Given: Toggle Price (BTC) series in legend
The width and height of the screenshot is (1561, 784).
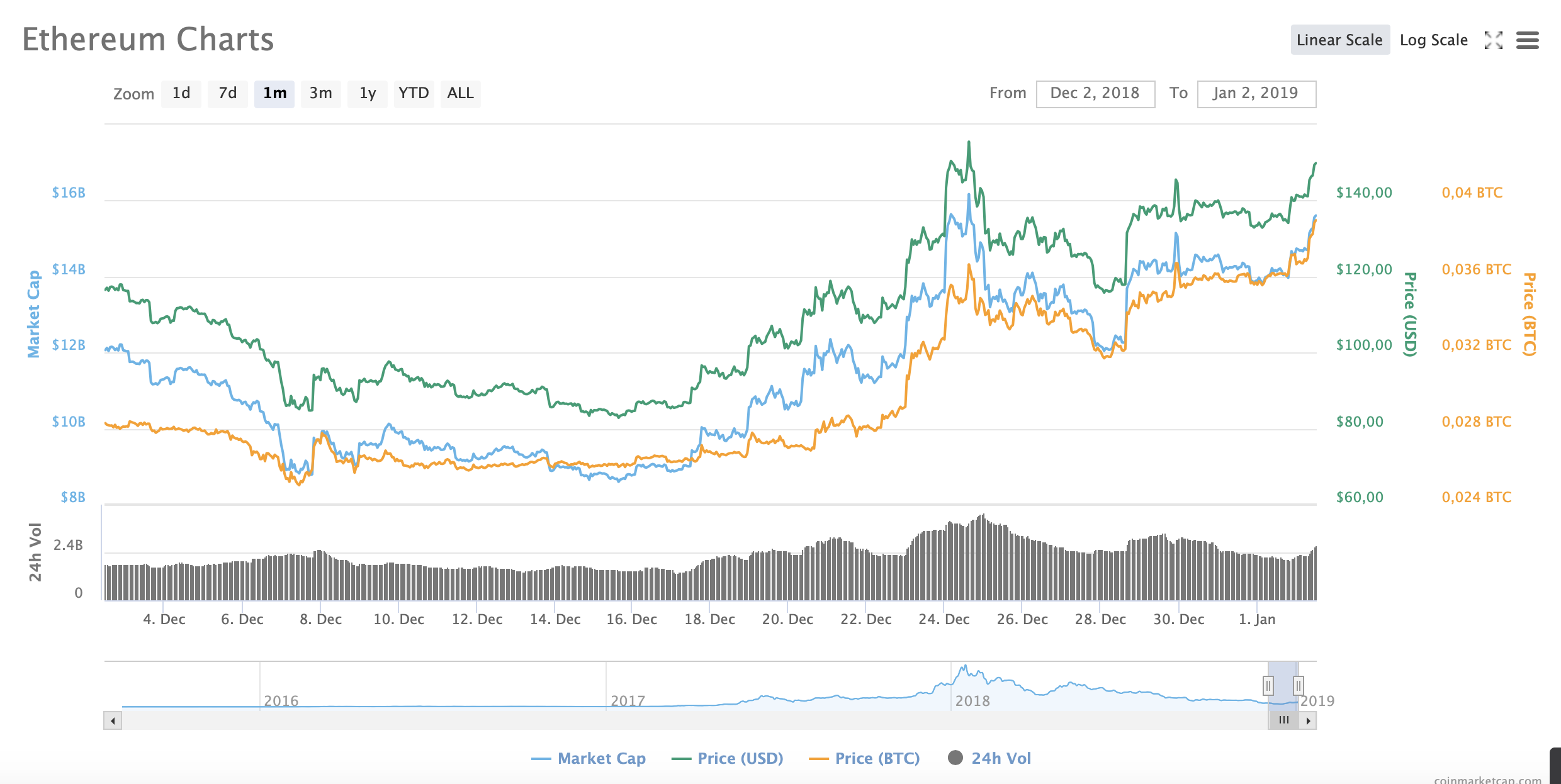Looking at the screenshot, I should click(865, 758).
